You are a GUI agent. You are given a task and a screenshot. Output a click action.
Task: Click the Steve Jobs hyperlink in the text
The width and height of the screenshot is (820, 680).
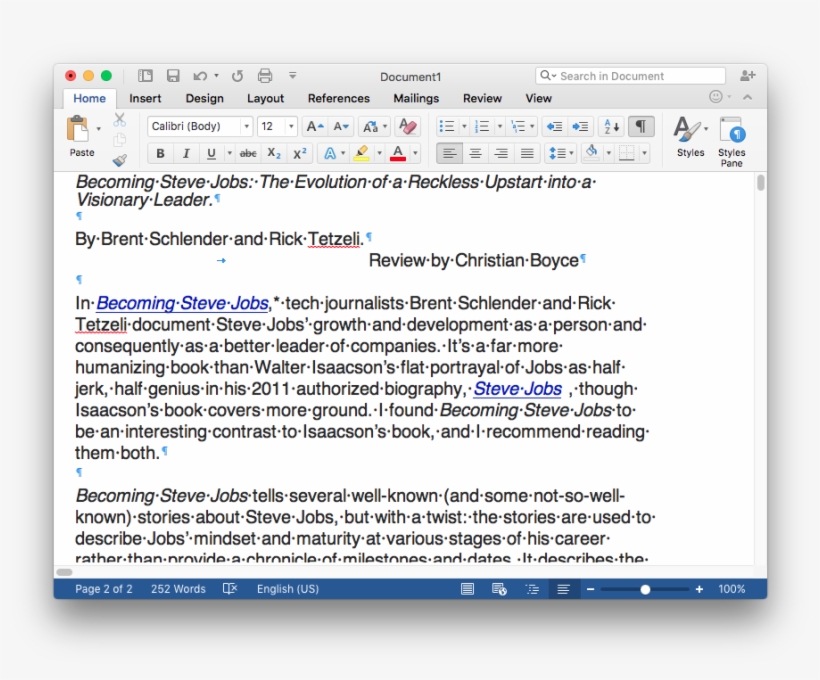click(x=517, y=389)
